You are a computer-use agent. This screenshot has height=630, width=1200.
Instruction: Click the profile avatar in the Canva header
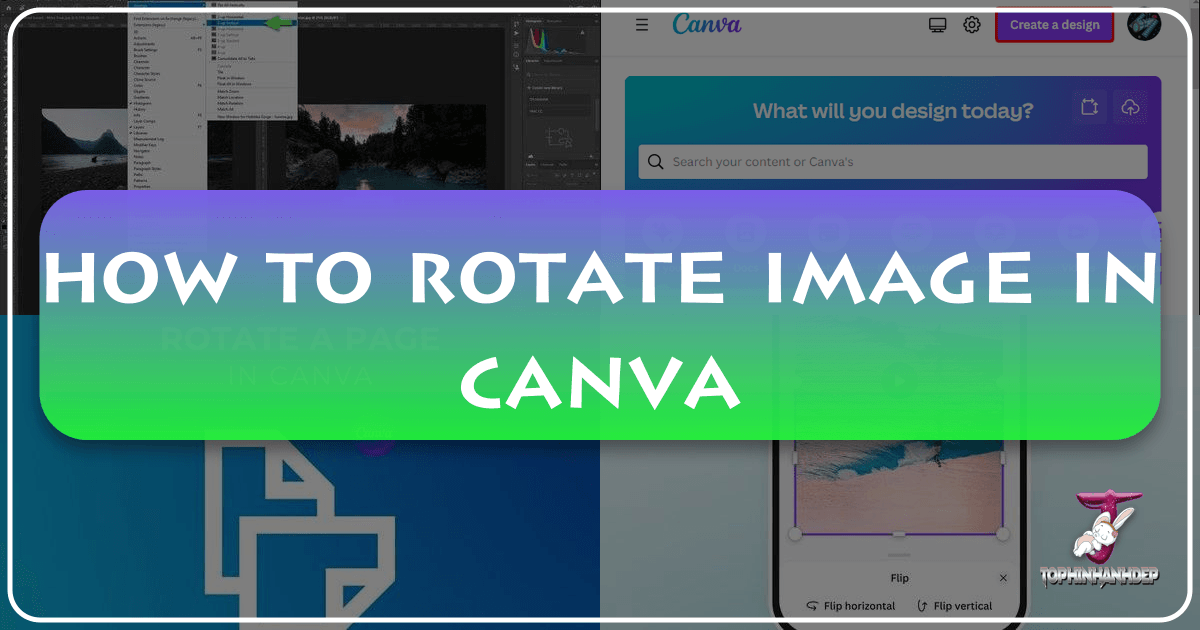(1145, 25)
